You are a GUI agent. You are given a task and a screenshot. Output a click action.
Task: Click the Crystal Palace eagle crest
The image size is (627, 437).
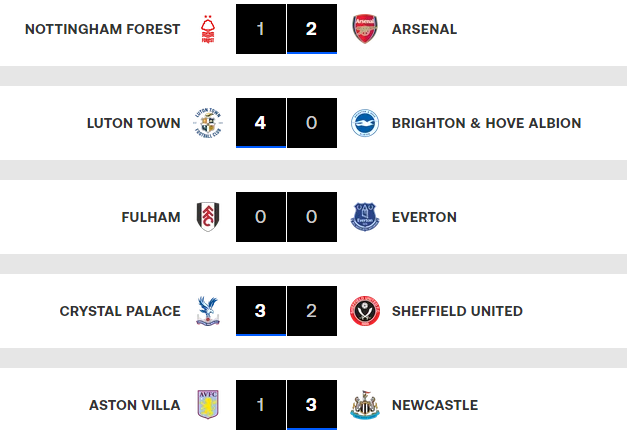(x=208, y=311)
